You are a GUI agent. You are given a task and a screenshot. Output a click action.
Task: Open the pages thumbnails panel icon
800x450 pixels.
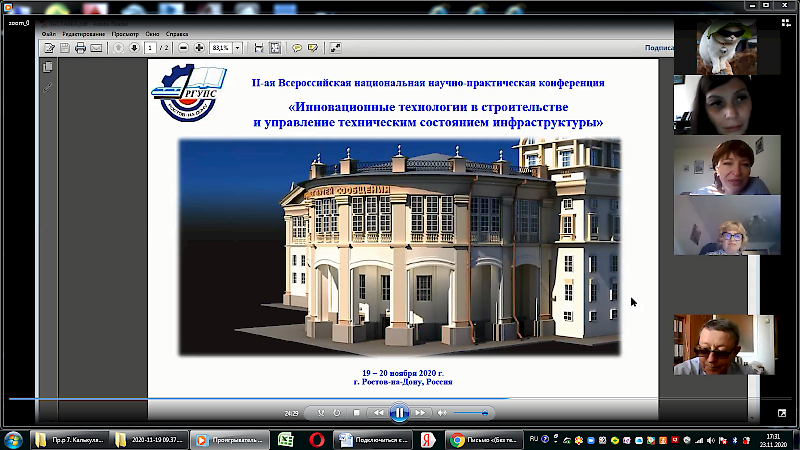tap(47, 67)
